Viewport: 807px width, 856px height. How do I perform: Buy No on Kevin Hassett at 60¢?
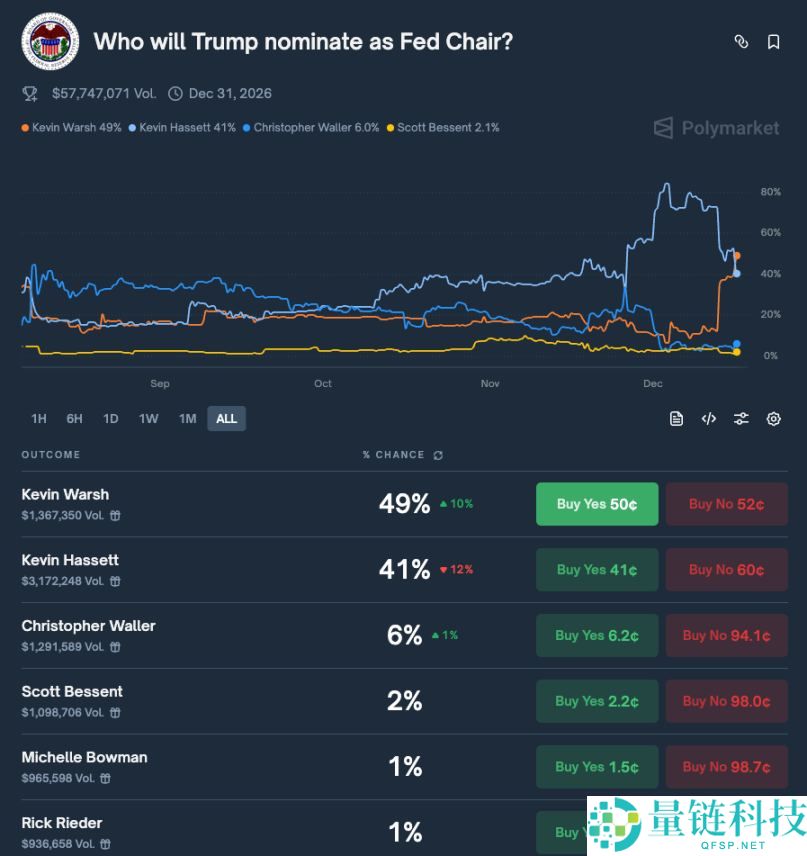(x=726, y=570)
